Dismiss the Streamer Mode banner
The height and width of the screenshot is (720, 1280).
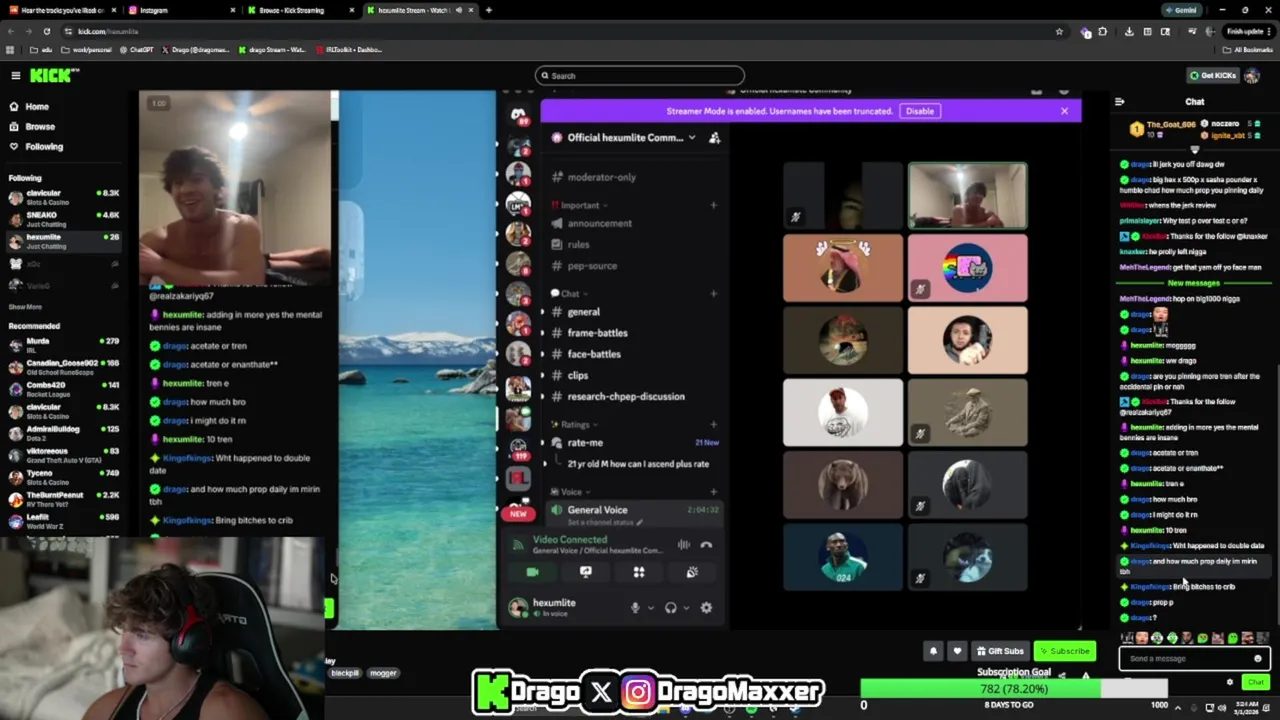(1064, 111)
